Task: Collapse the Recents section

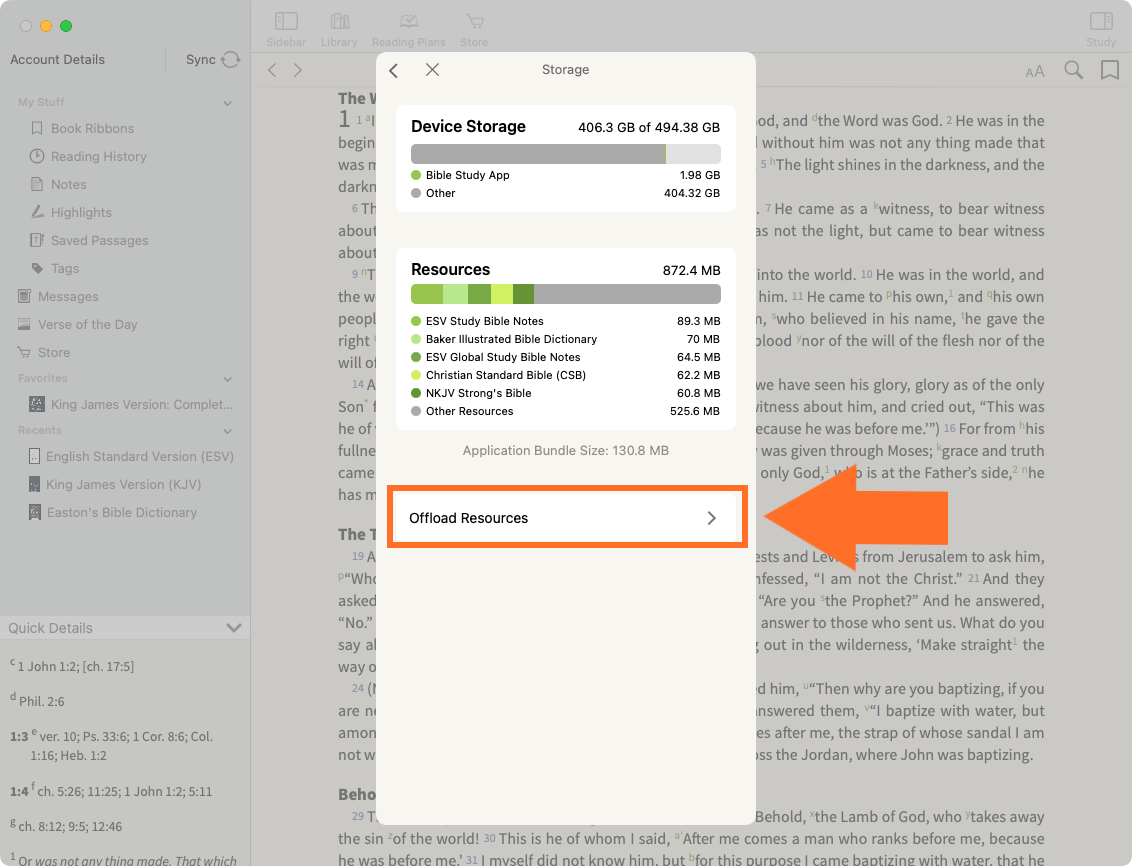Action: 228,431
